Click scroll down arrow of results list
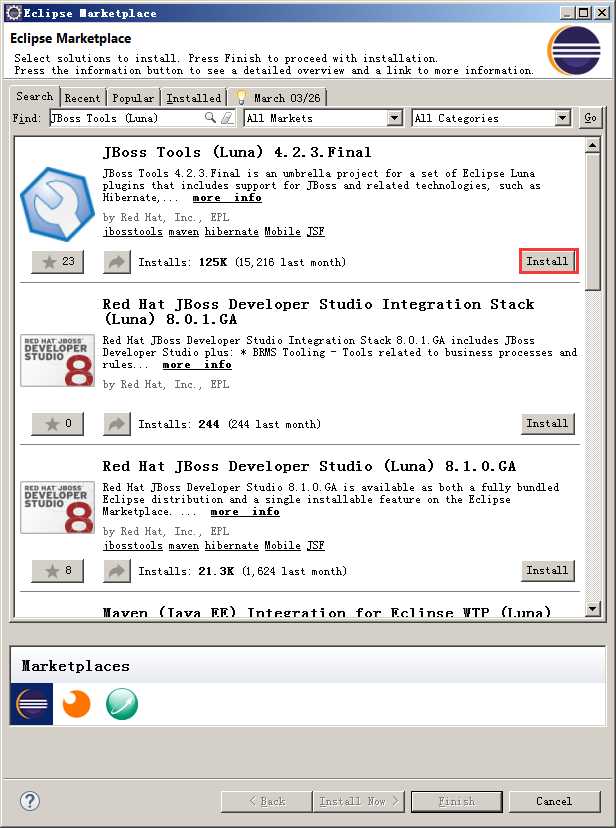The height and width of the screenshot is (828, 616). coord(592,609)
